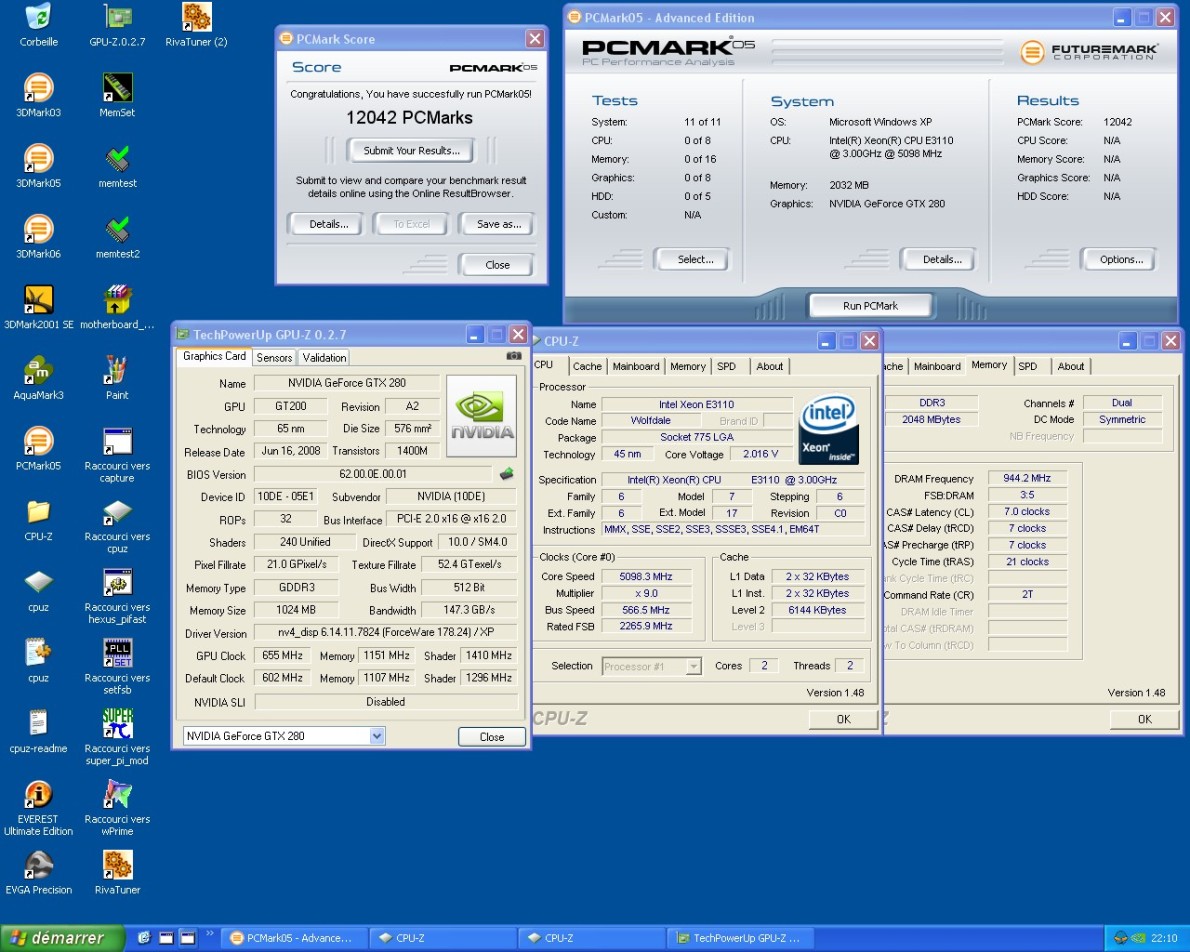Click the GPU Clock 655 MHz field
The image size is (1190, 952).
tap(282, 655)
